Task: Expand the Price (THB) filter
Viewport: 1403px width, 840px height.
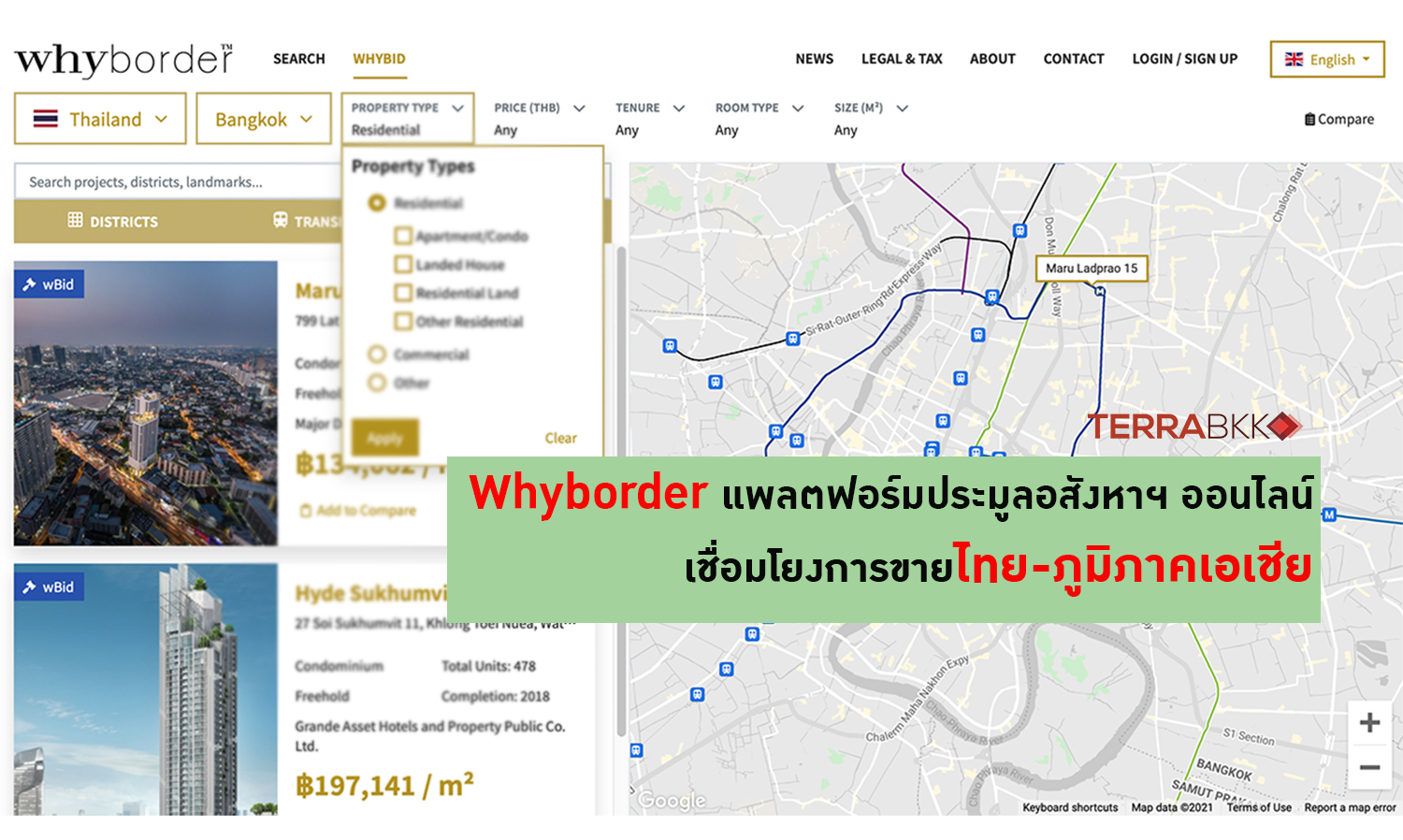Action: pyautogui.click(x=539, y=119)
